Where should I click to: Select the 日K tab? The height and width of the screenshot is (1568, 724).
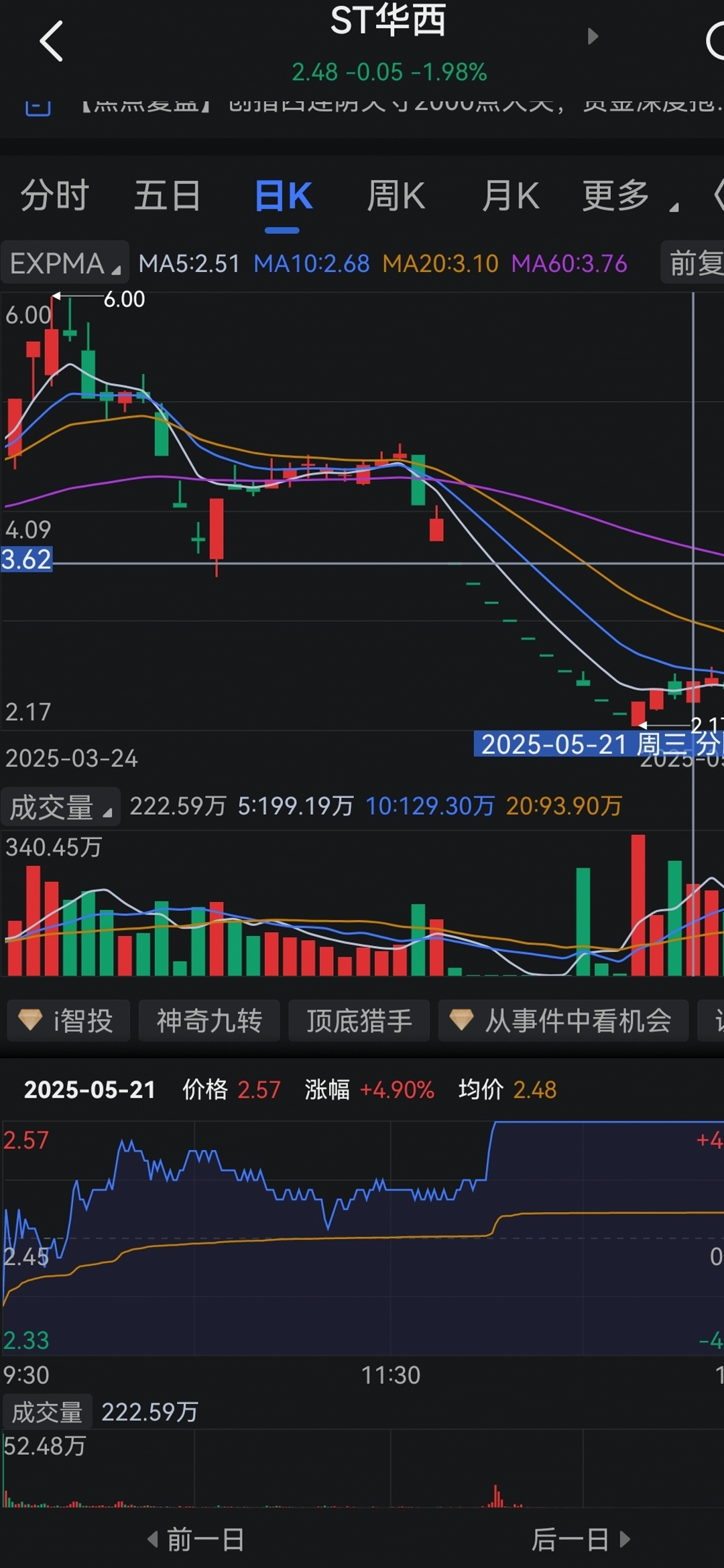283,196
